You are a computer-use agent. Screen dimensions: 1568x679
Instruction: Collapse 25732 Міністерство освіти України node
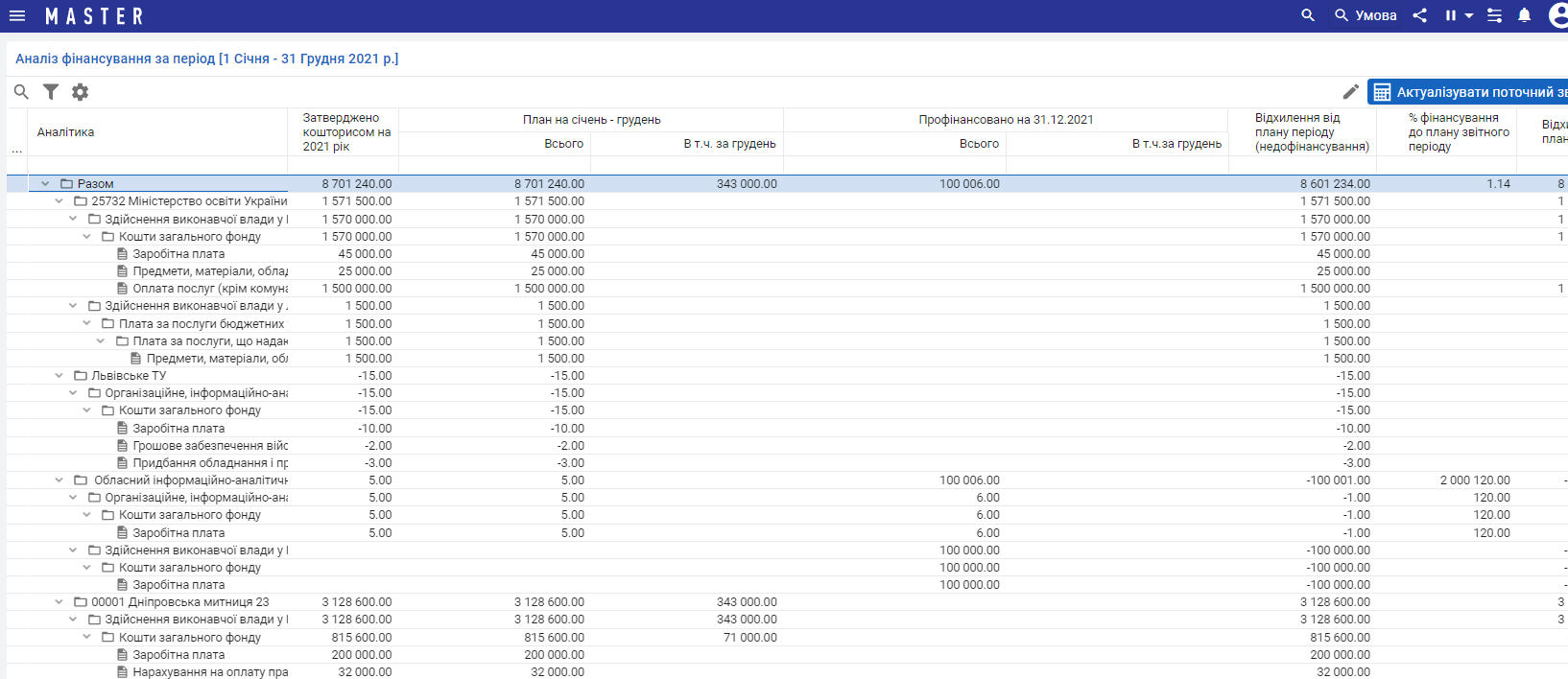(x=59, y=201)
